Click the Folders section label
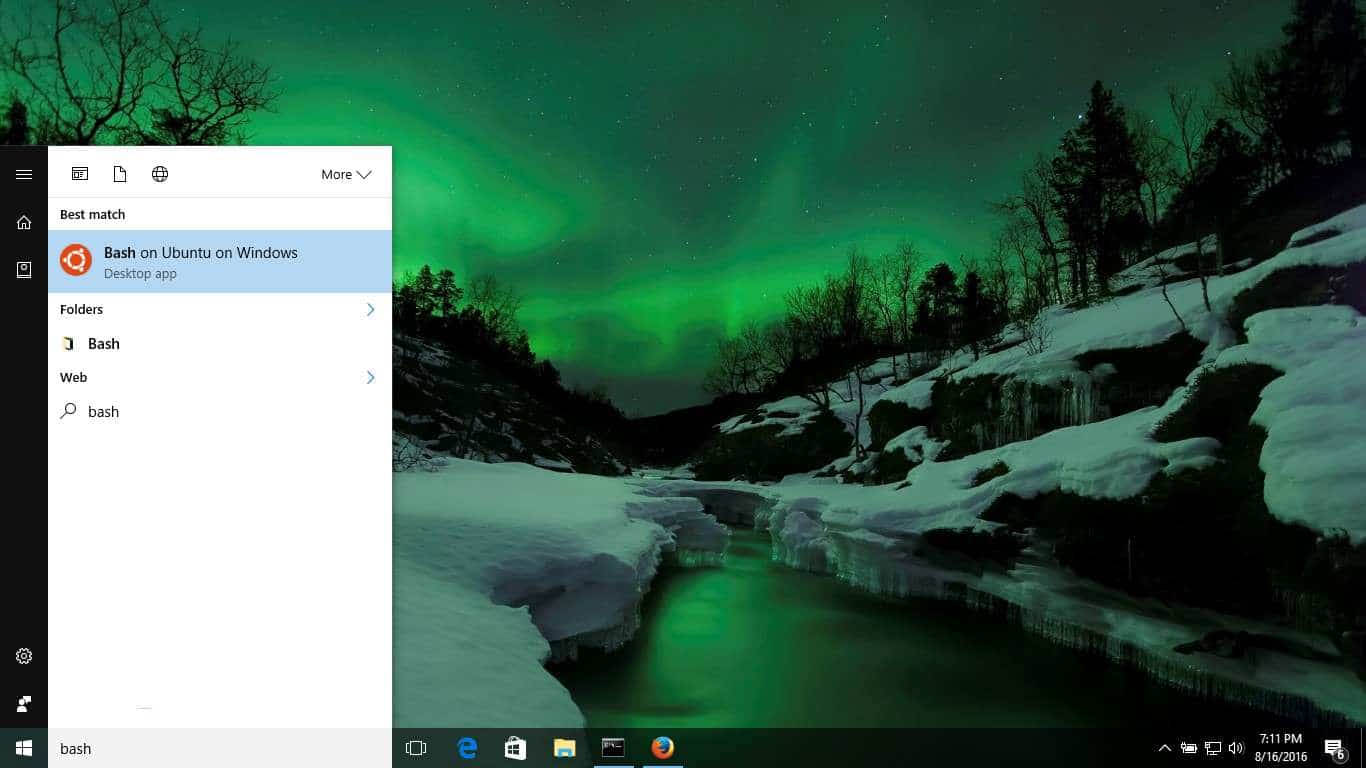The height and width of the screenshot is (768, 1366). (81, 309)
